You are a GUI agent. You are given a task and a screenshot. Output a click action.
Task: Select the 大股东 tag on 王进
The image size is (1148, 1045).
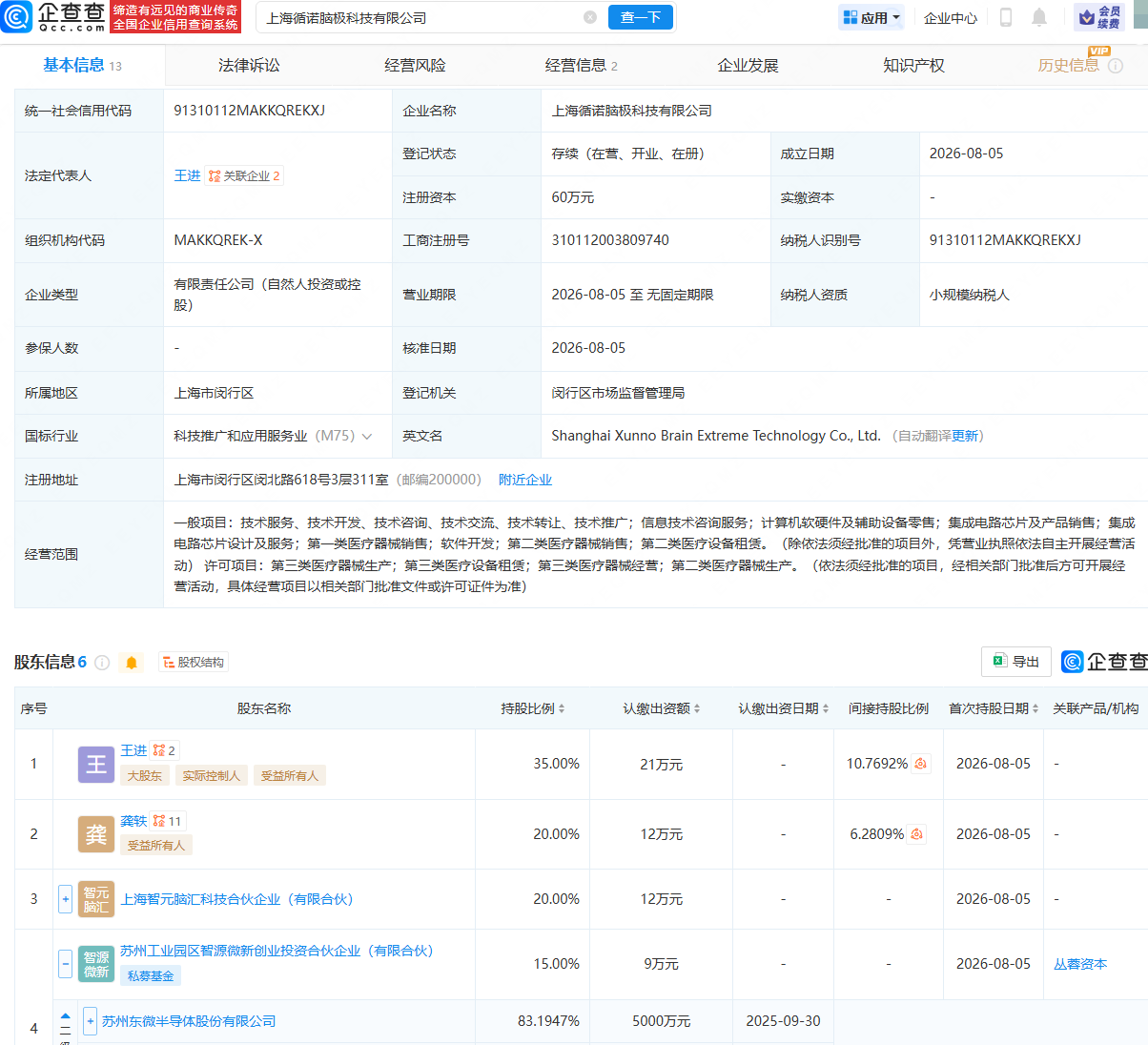point(145,775)
